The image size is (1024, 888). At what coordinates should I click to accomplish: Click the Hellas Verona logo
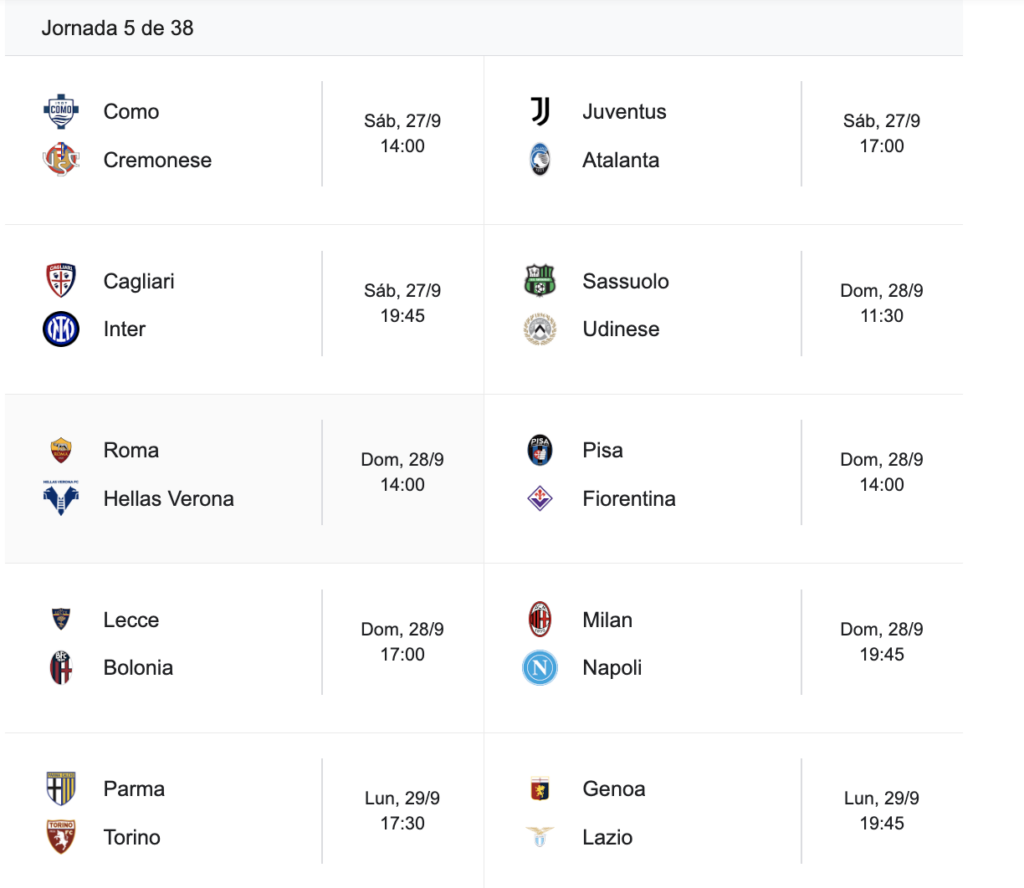pyautogui.click(x=61, y=498)
